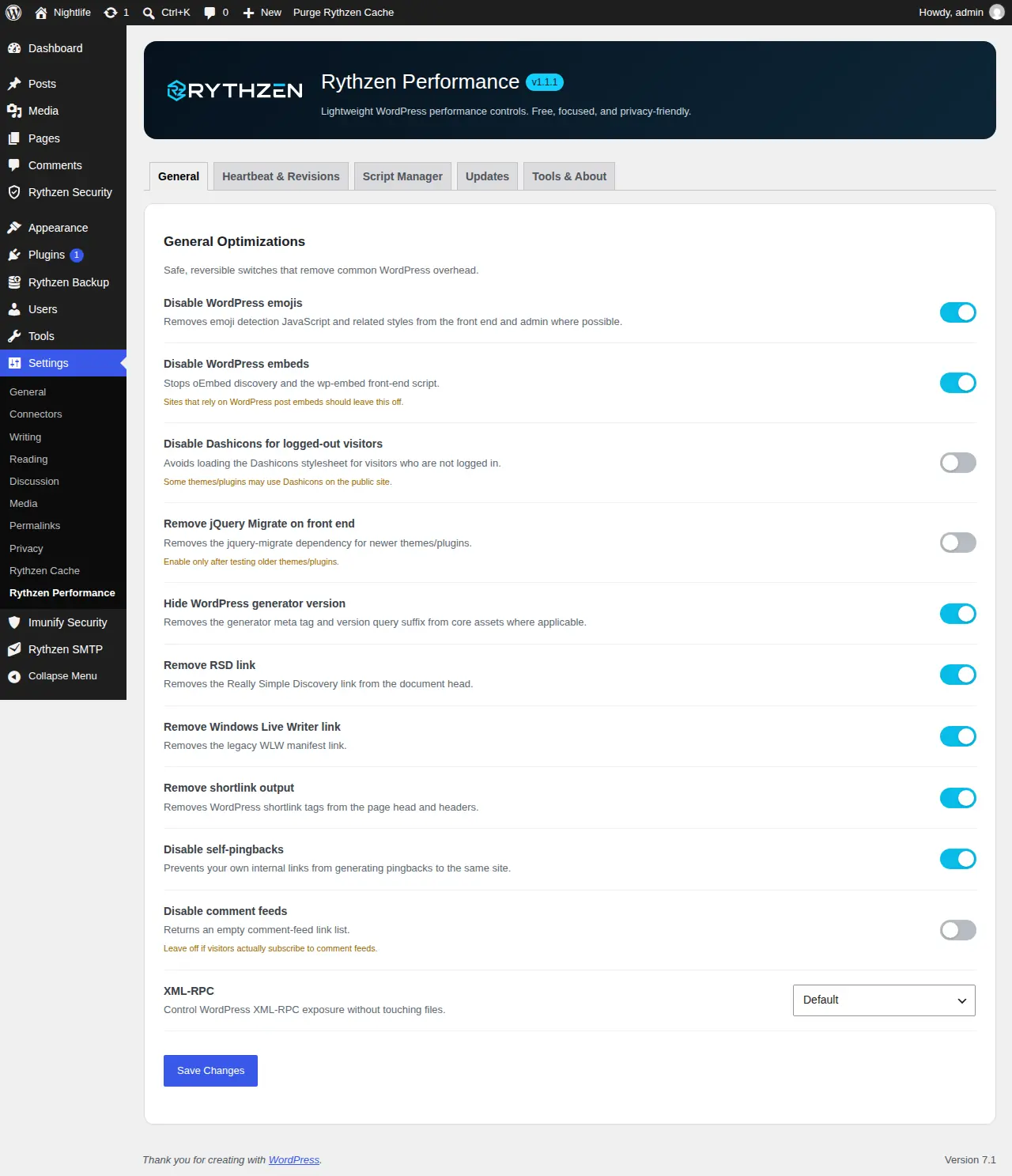This screenshot has width=1012, height=1176.
Task: Click Howdy, admin account link
Action: (961, 13)
